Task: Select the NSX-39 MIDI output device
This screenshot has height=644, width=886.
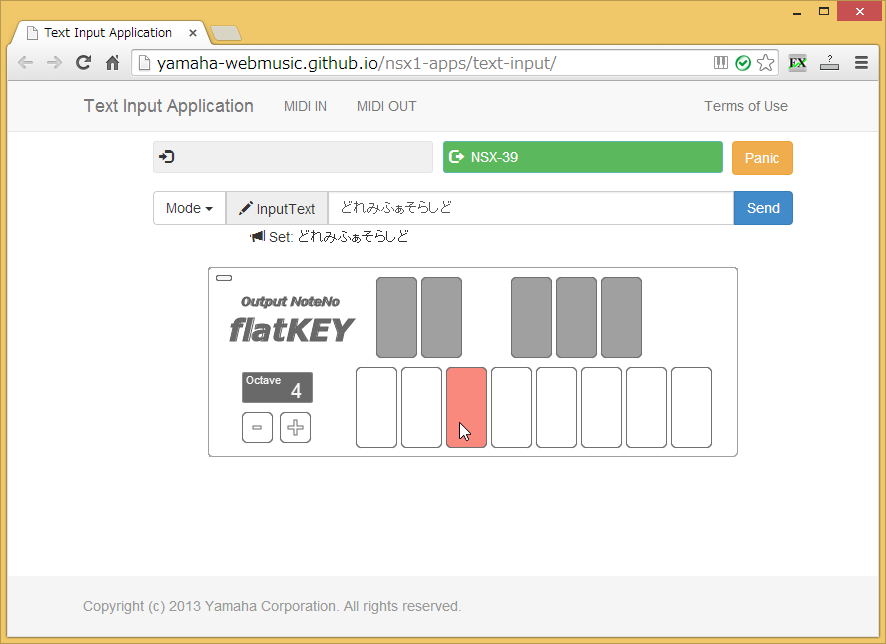Action: (x=582, y=157)
